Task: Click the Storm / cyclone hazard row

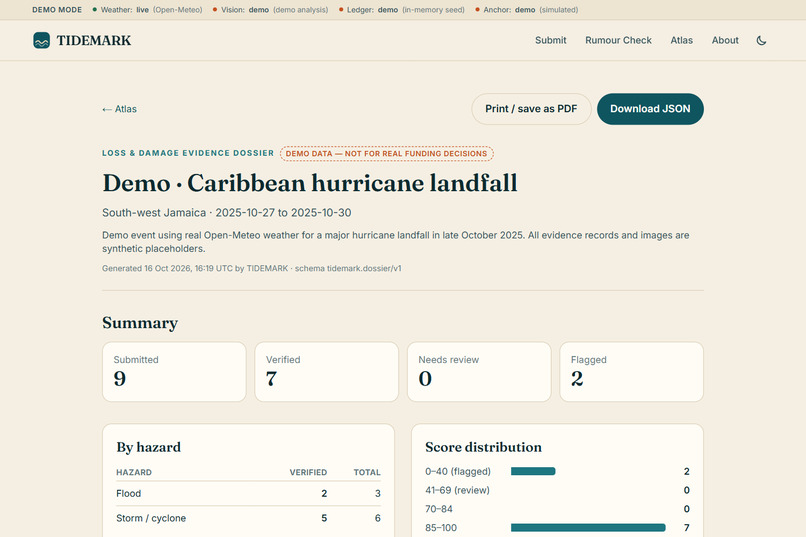Action: [248, 518]
